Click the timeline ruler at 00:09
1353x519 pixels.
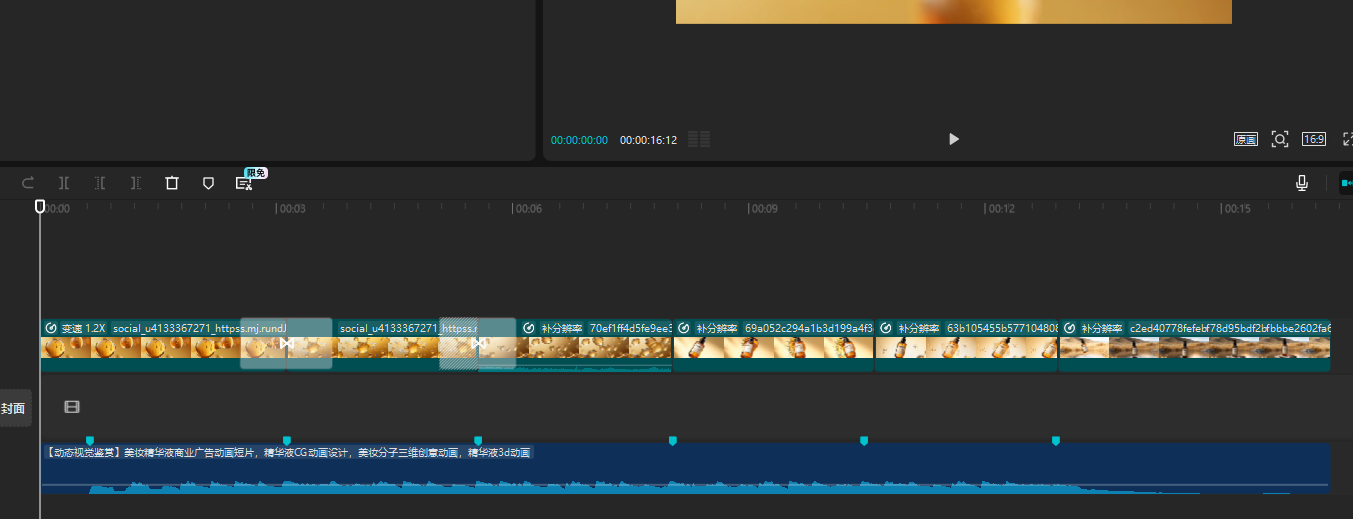point(750,209)
